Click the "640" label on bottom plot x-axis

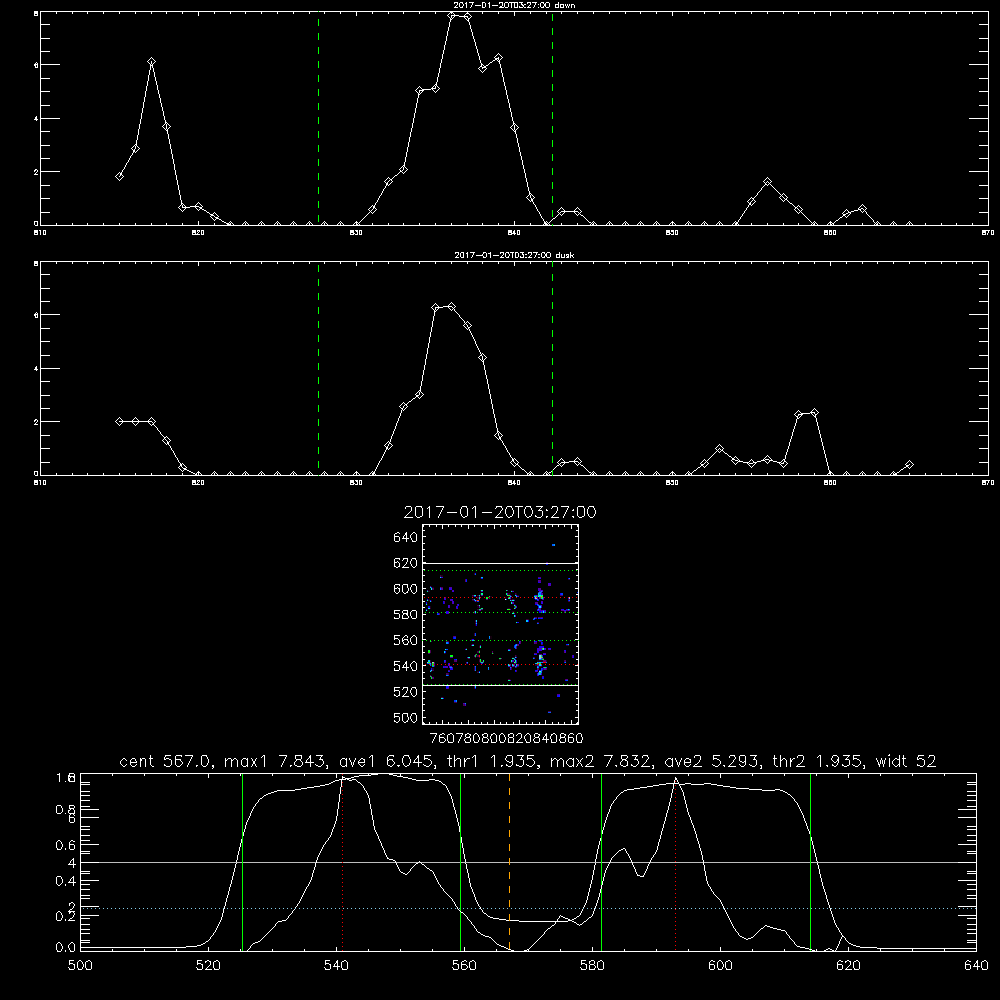tap(976, 966)
